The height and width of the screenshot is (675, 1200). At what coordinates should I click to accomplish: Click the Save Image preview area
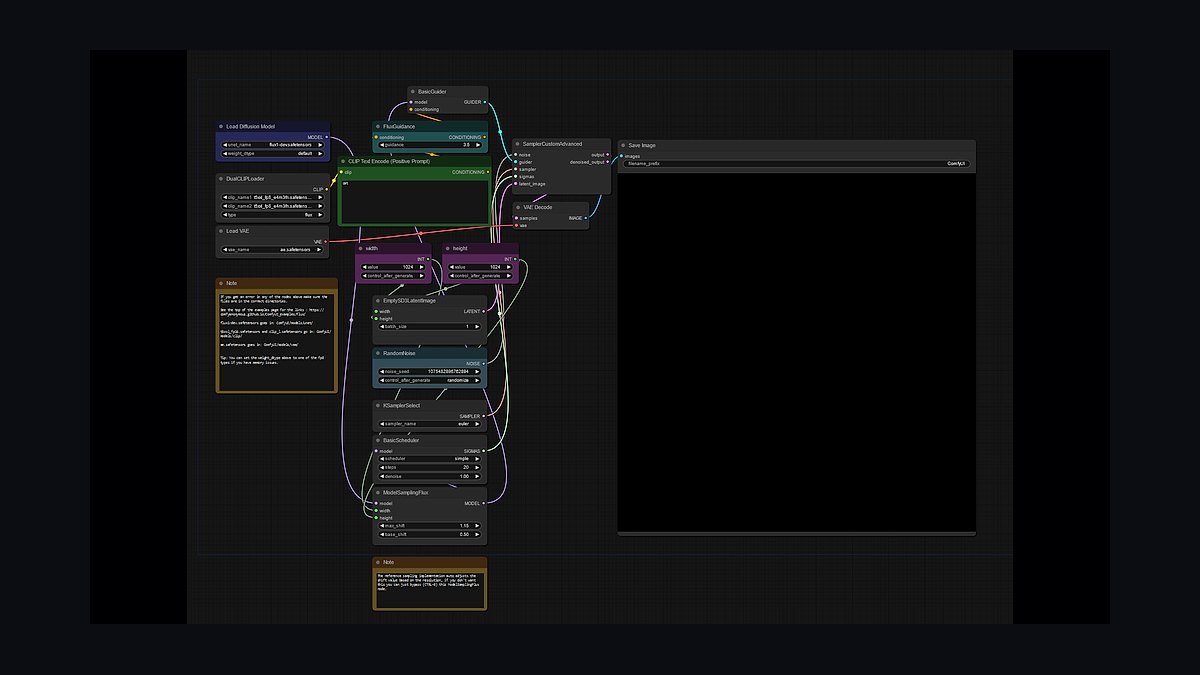796,351
